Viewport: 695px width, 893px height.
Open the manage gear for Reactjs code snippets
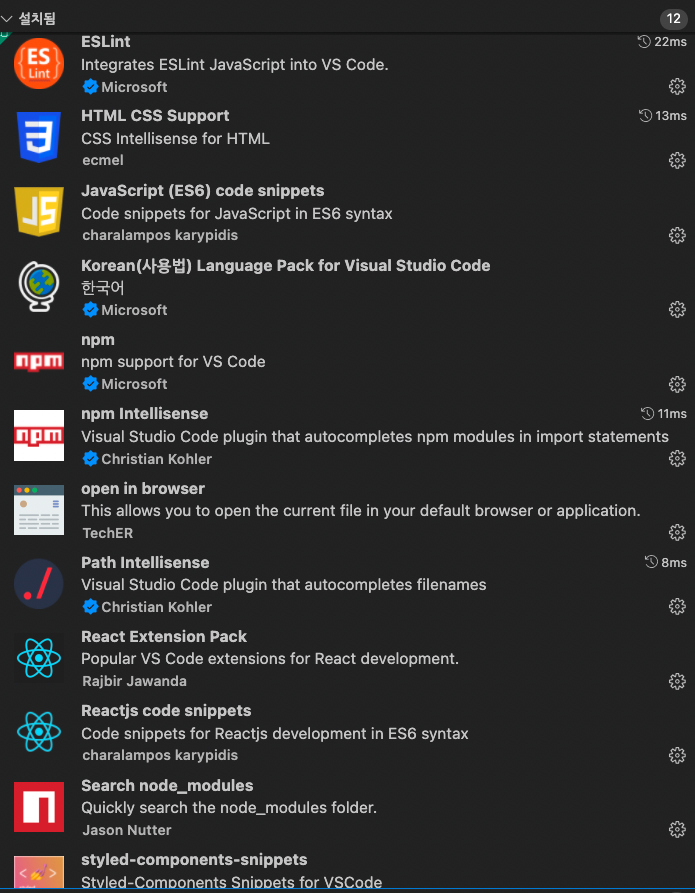pyautogui.click(x=677, y=755)
